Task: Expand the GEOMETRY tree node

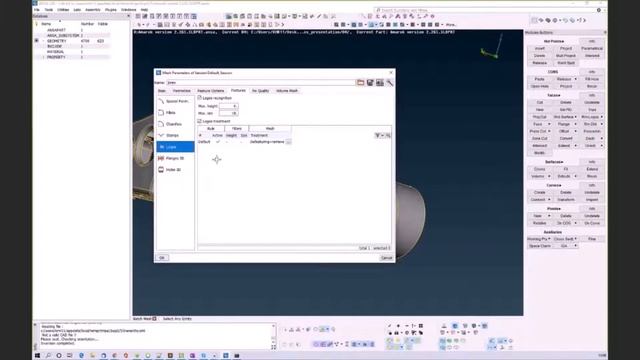Action: tap(43, 41)
